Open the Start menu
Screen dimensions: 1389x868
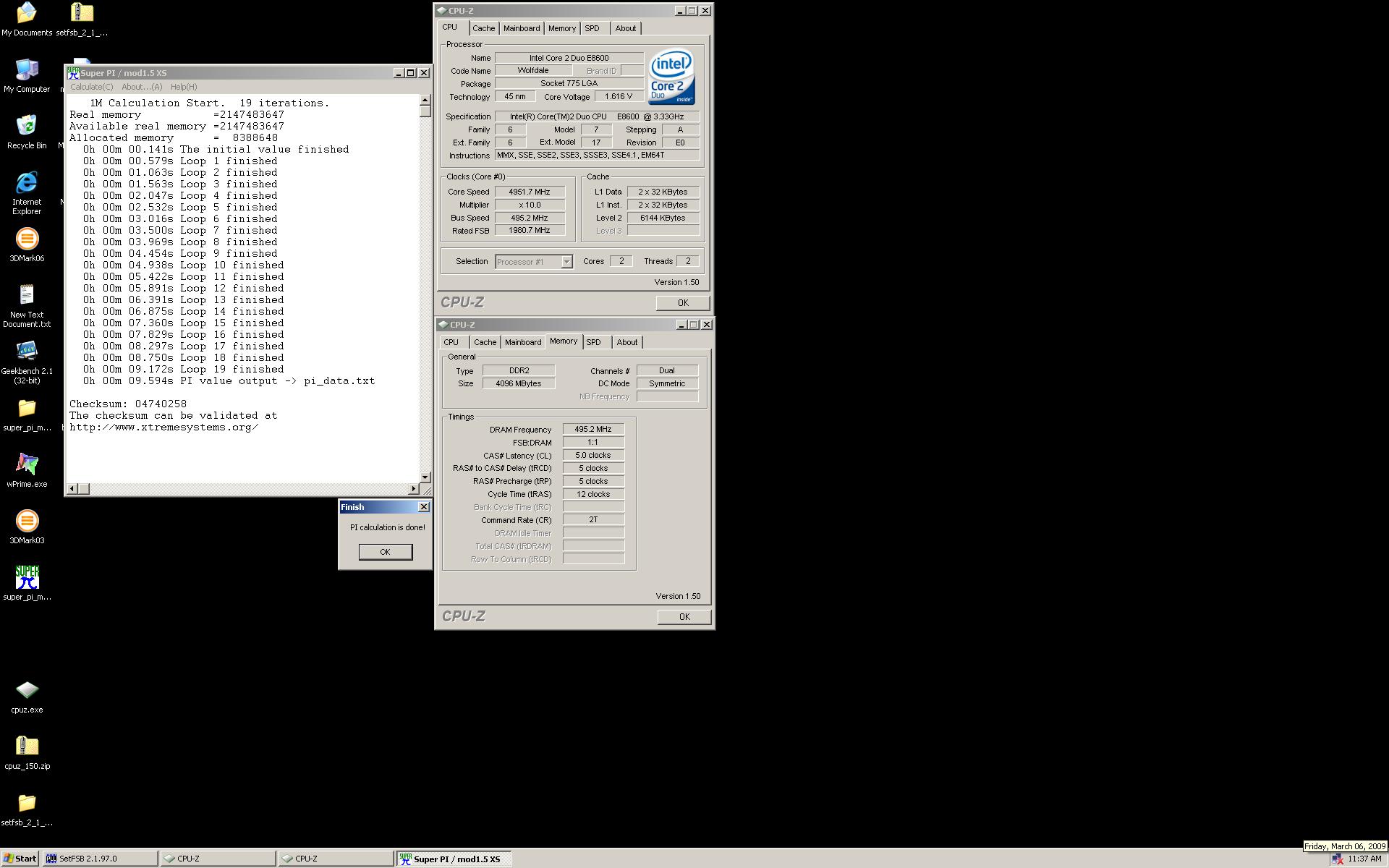[20, 859]
